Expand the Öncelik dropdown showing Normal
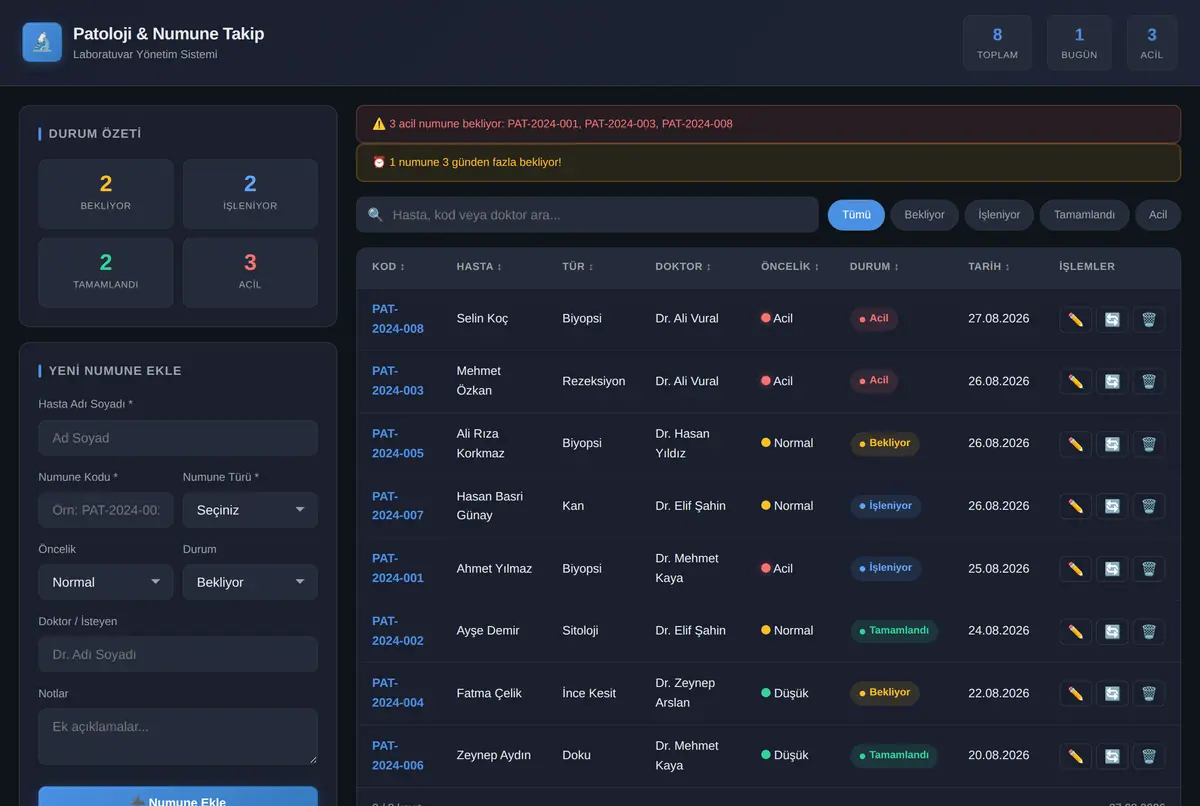This screenshot has width=1200, height=806. tap(106, 582)
